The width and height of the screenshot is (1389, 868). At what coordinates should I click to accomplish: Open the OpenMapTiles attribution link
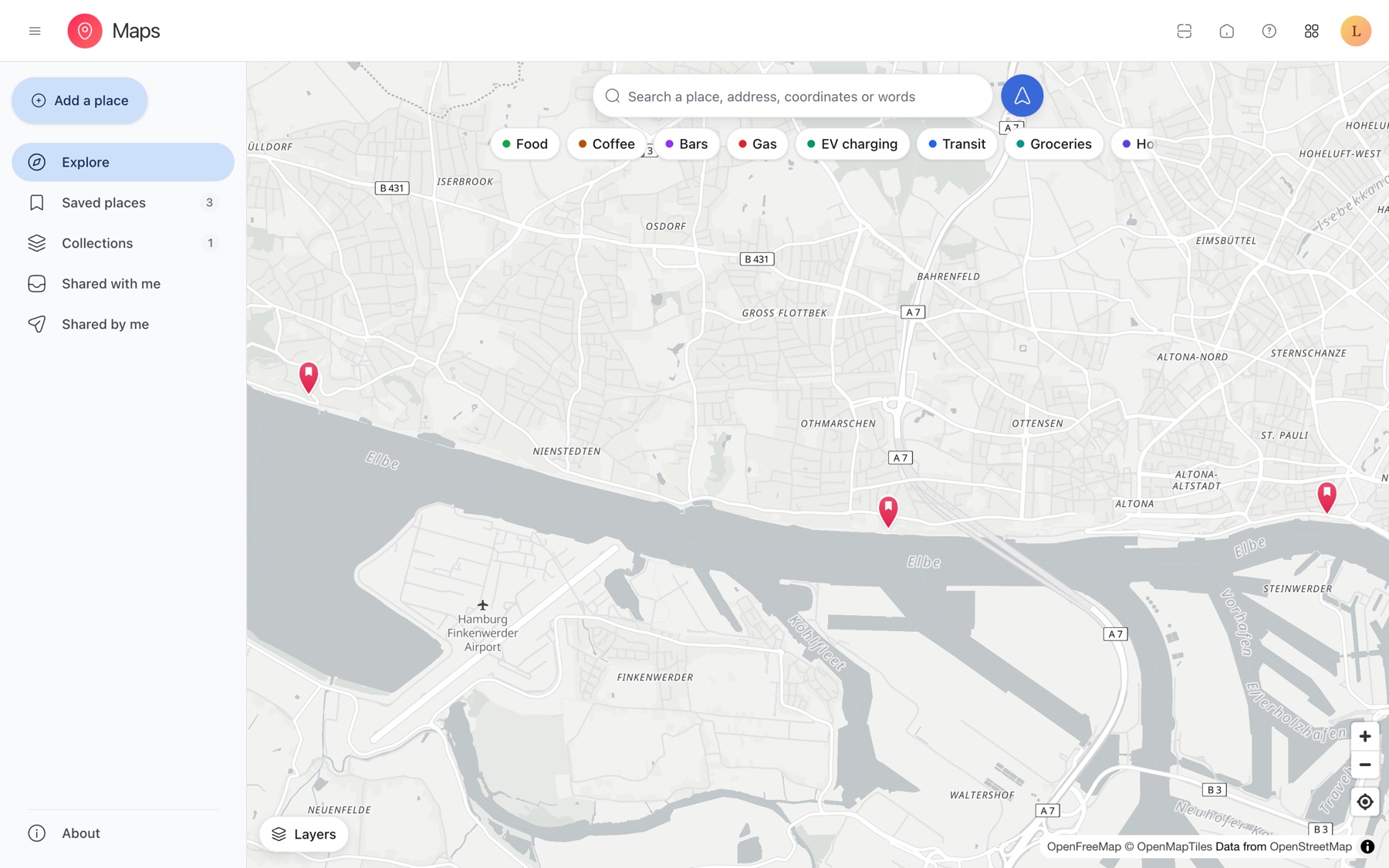pyautogui.click(x=1174, y=846)
